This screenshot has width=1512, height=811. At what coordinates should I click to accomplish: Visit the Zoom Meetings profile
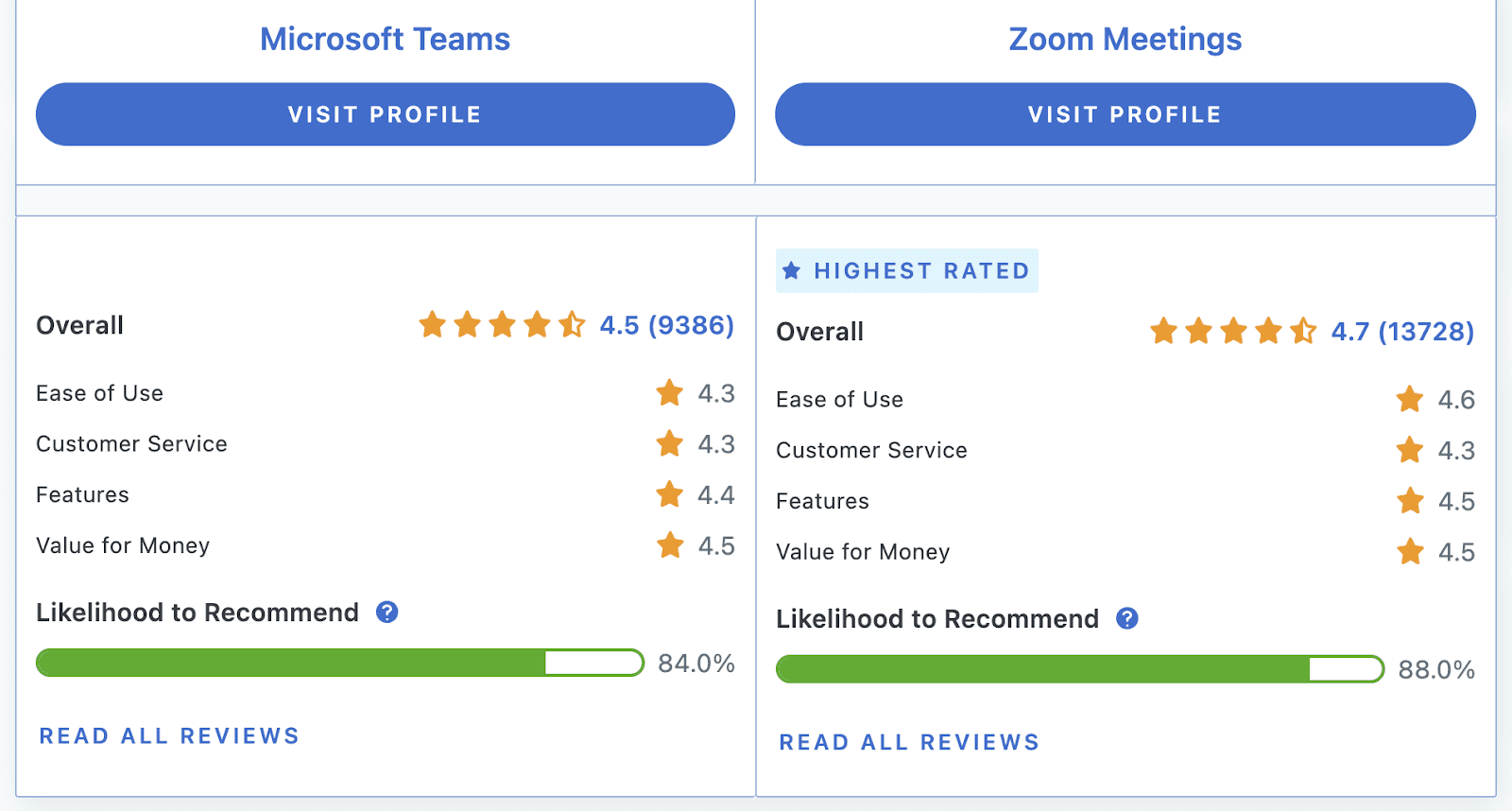[x=1125, y=114]
